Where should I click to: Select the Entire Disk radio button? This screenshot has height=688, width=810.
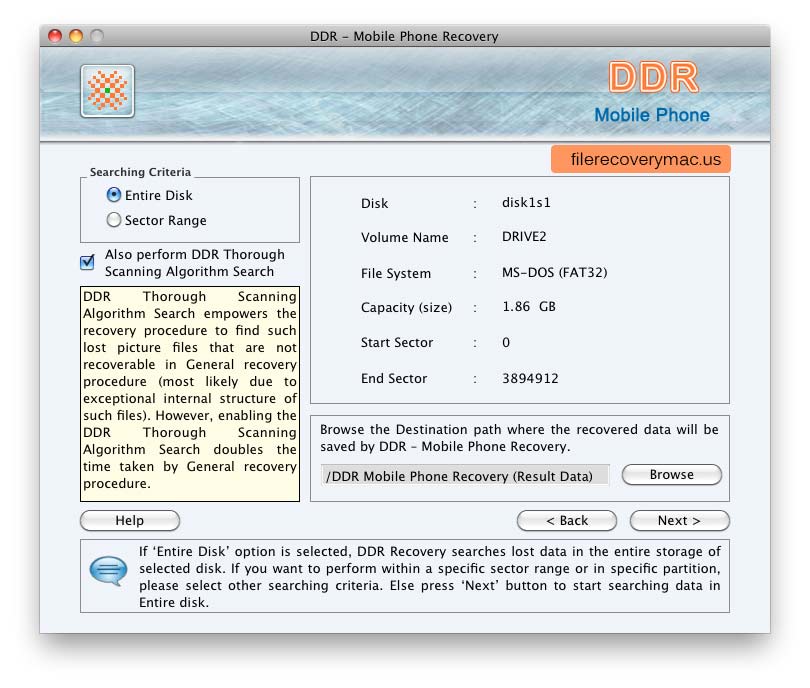(114, 195)
